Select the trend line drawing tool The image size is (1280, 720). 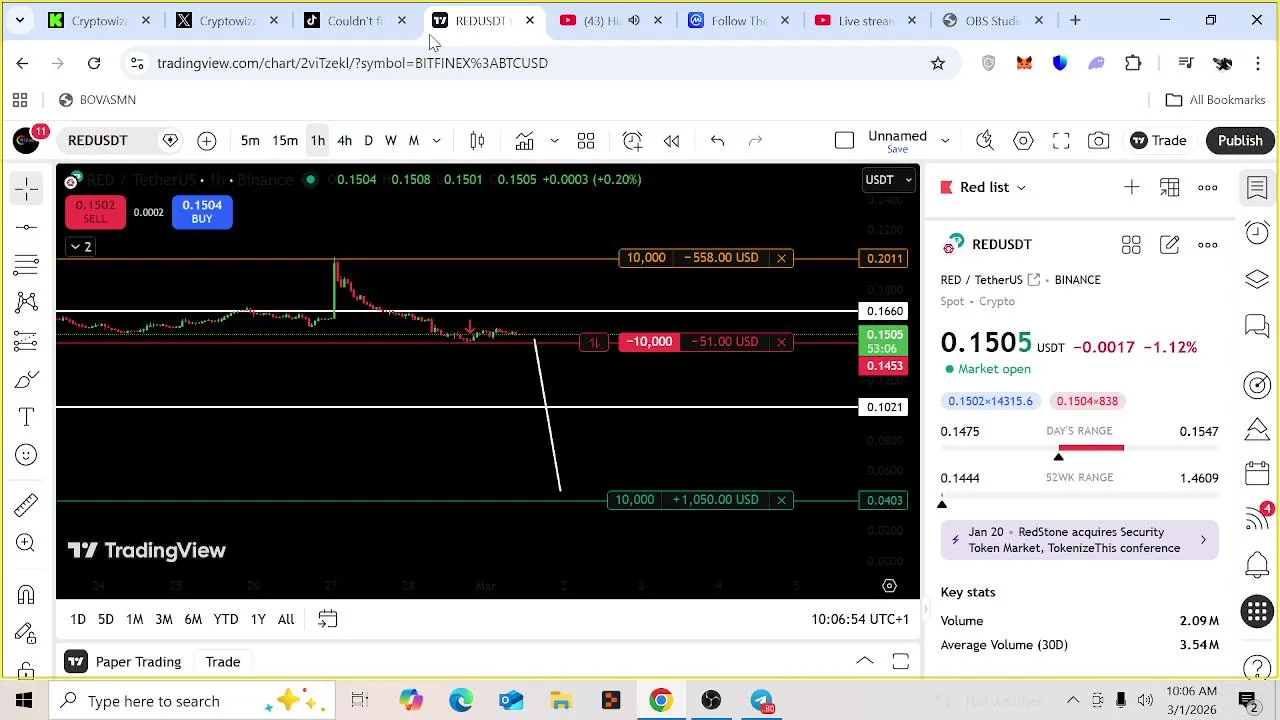27,228
